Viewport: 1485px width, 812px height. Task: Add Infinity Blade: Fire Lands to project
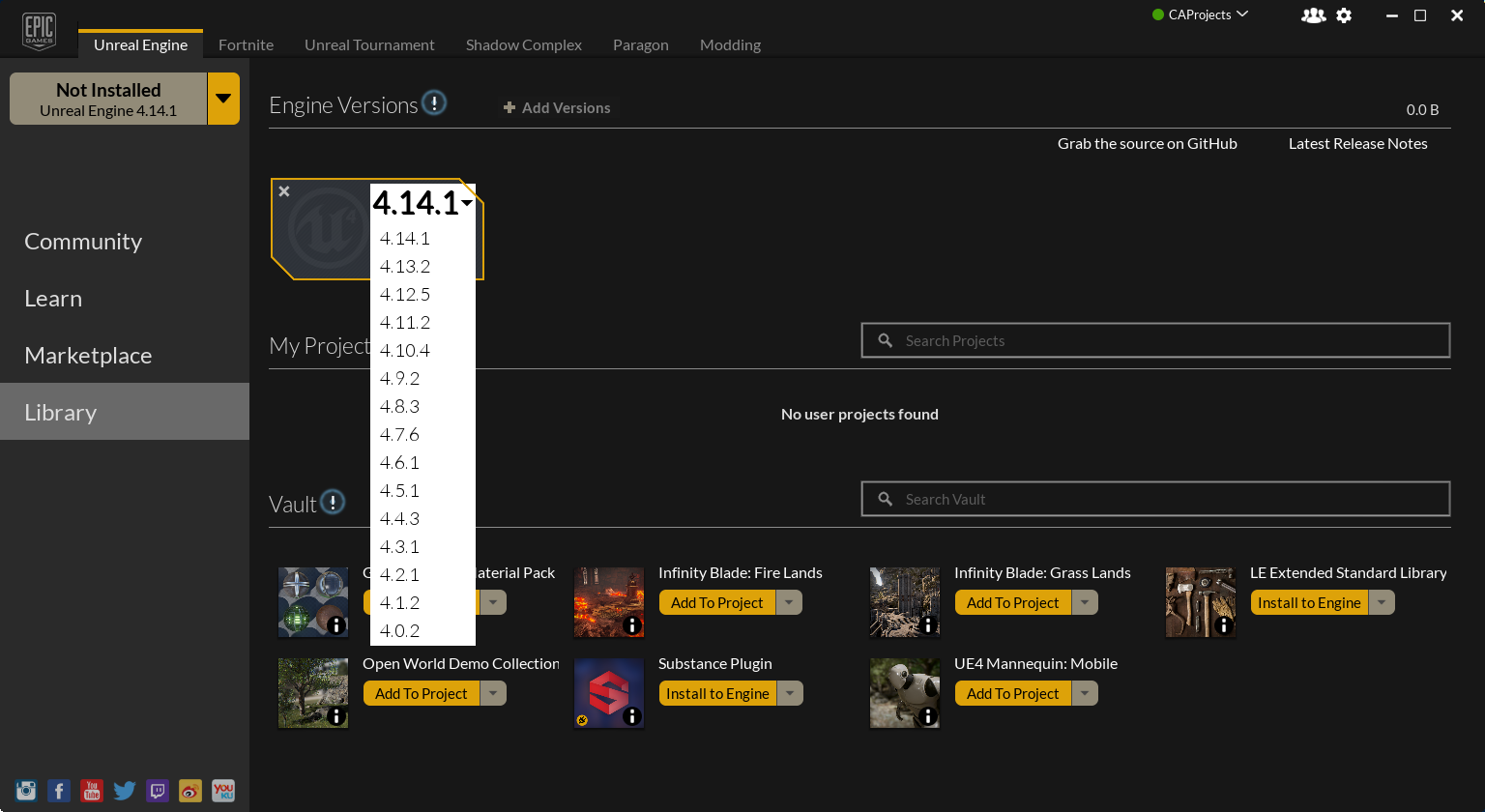(717, 602)
